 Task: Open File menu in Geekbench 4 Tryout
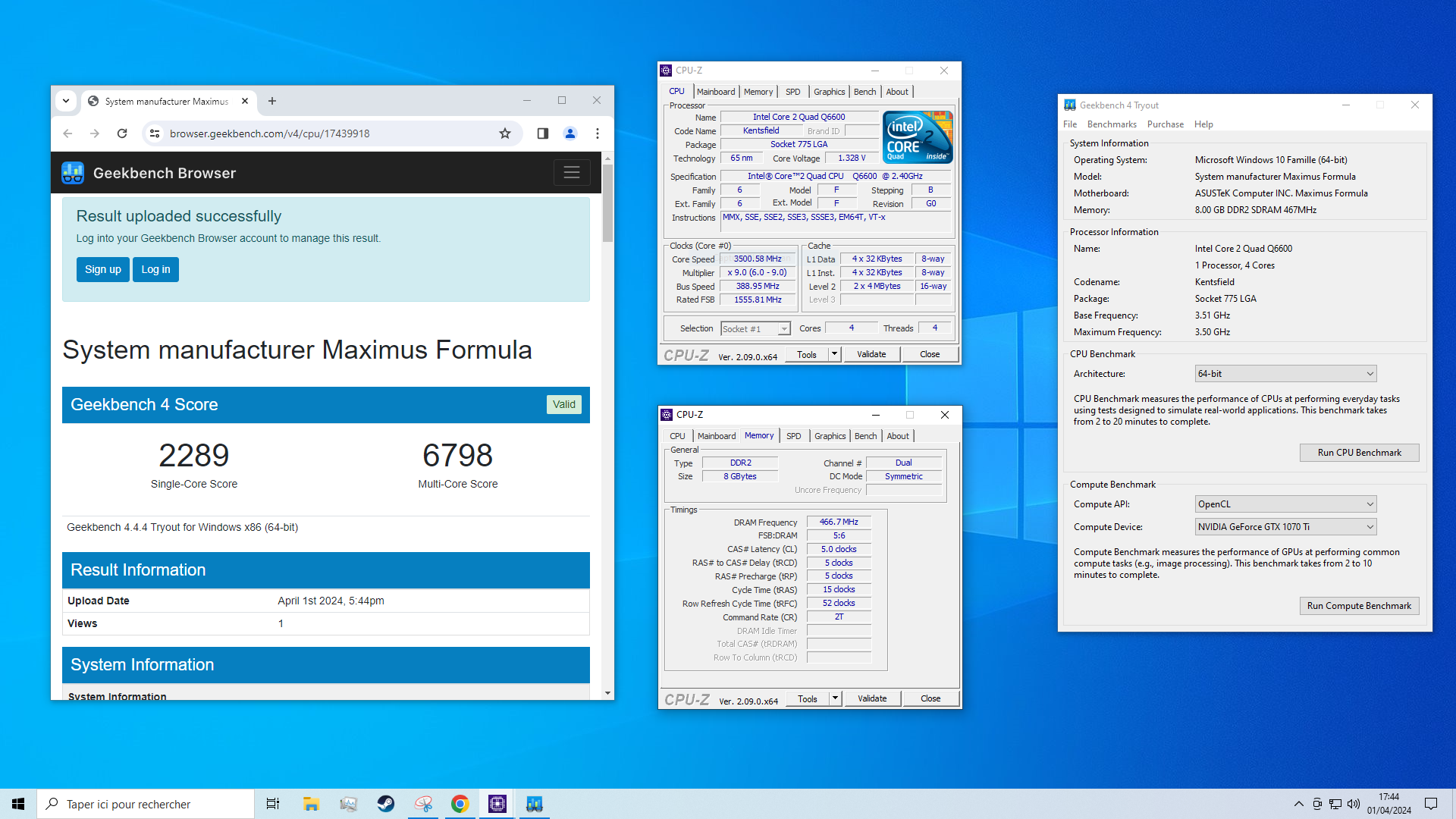pyautogui.click(x=1070, y=124)
